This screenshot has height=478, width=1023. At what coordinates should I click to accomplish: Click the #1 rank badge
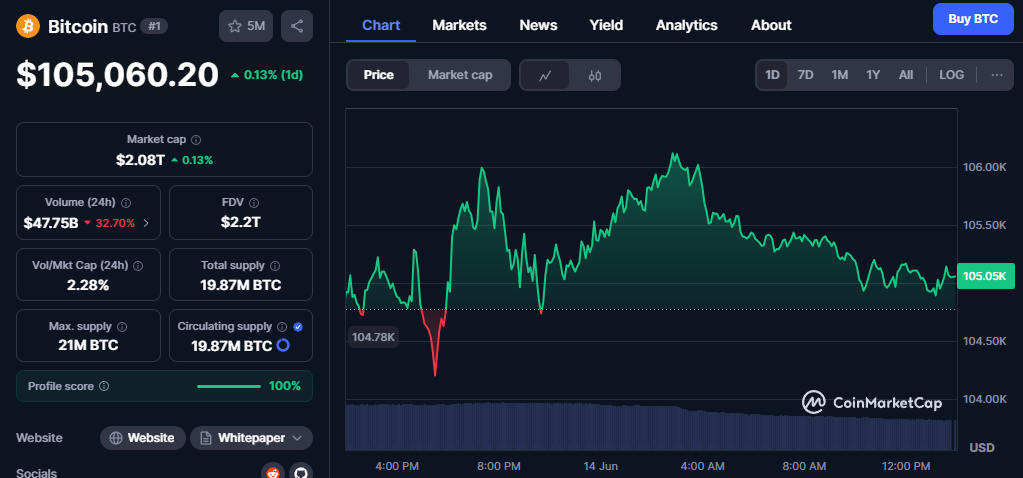click(154, 27)
